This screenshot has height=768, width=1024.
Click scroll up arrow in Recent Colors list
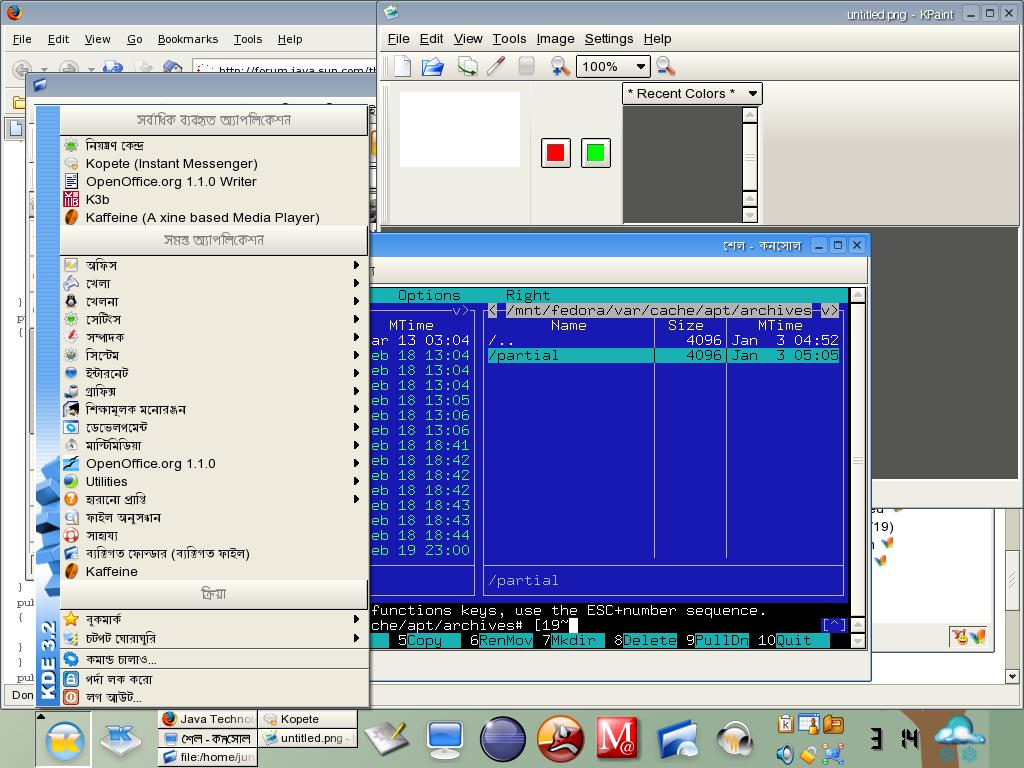pos(750,115)
